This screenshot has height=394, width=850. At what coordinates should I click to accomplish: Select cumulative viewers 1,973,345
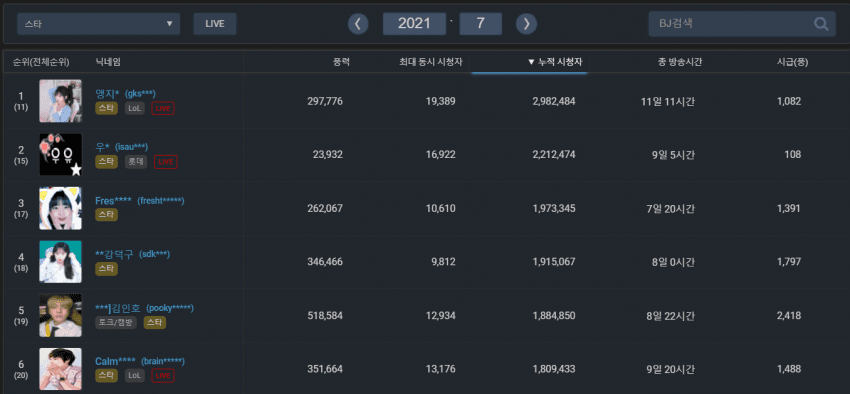click(554, 209)
